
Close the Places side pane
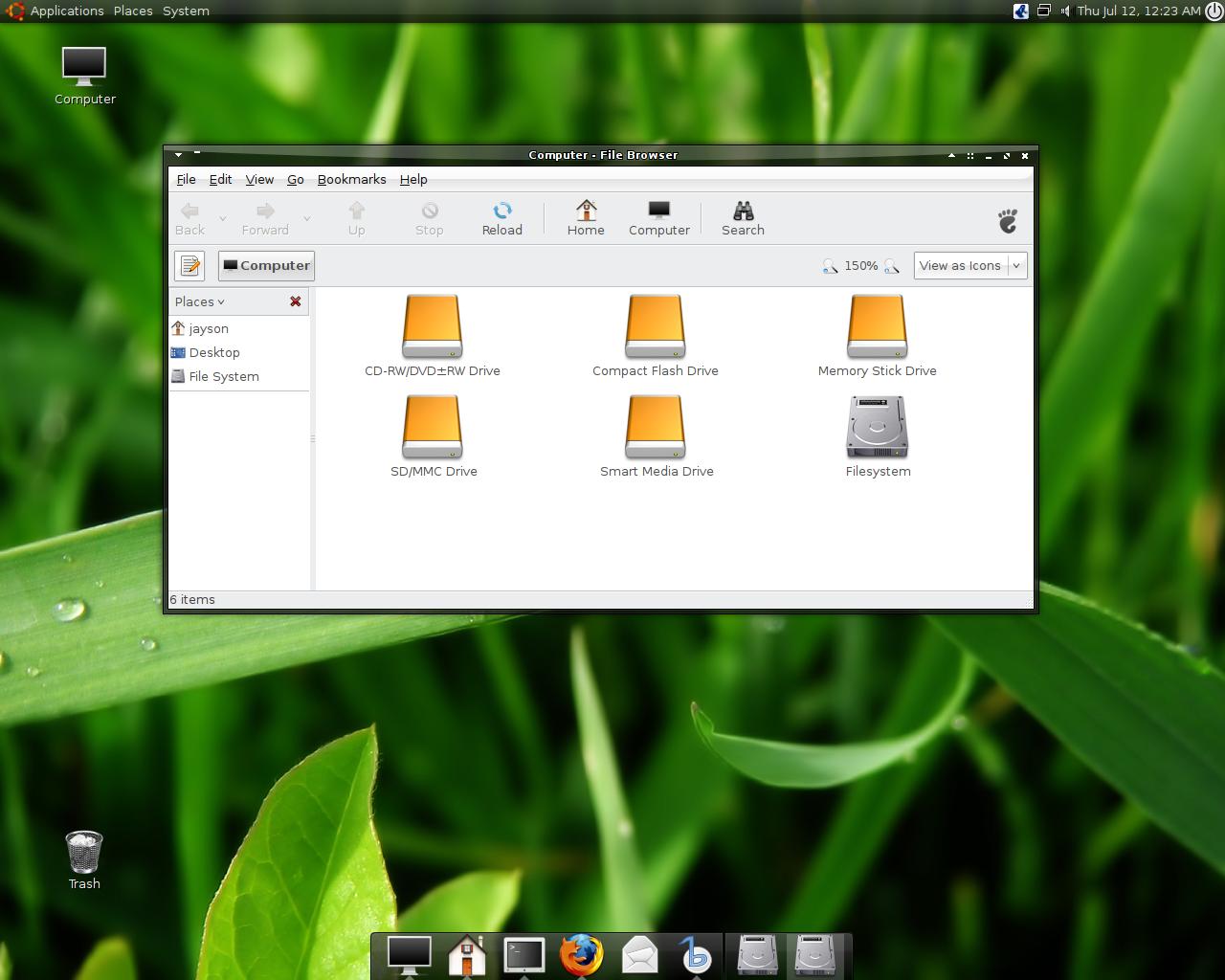296,301
